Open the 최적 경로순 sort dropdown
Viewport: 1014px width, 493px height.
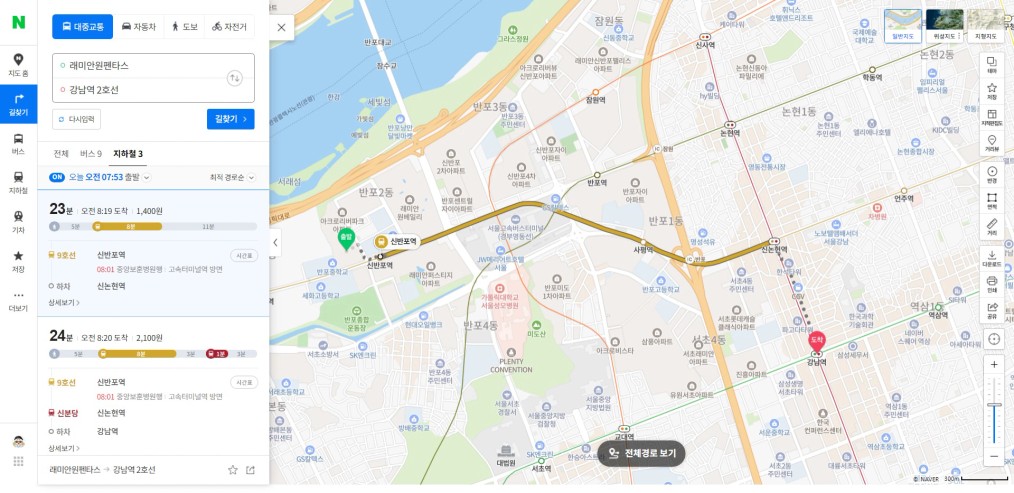pyautogui.click(x=232, y=177)
